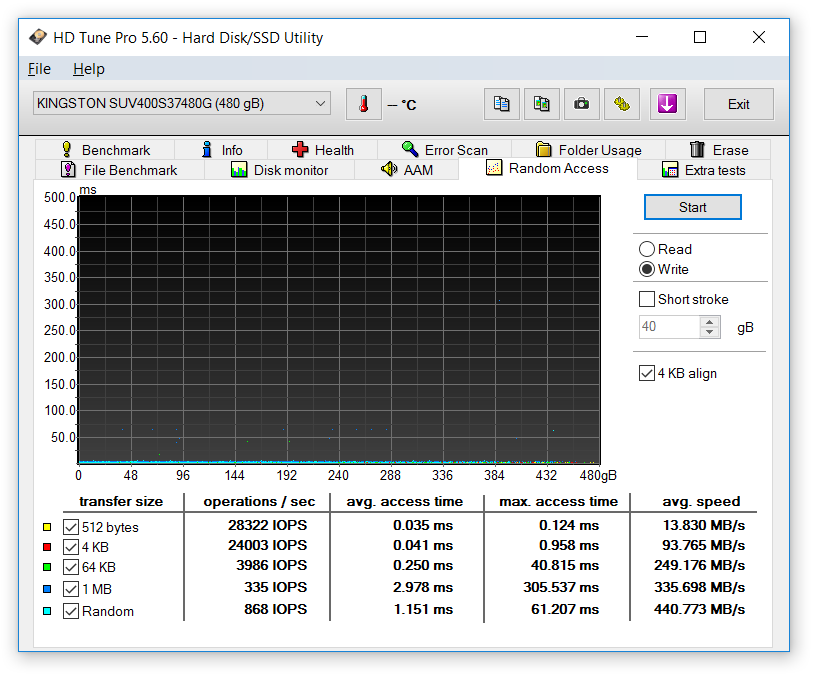The height and width of the screenshot is (683, 817).
Task: Click the Start button
Action: (692, 207)
